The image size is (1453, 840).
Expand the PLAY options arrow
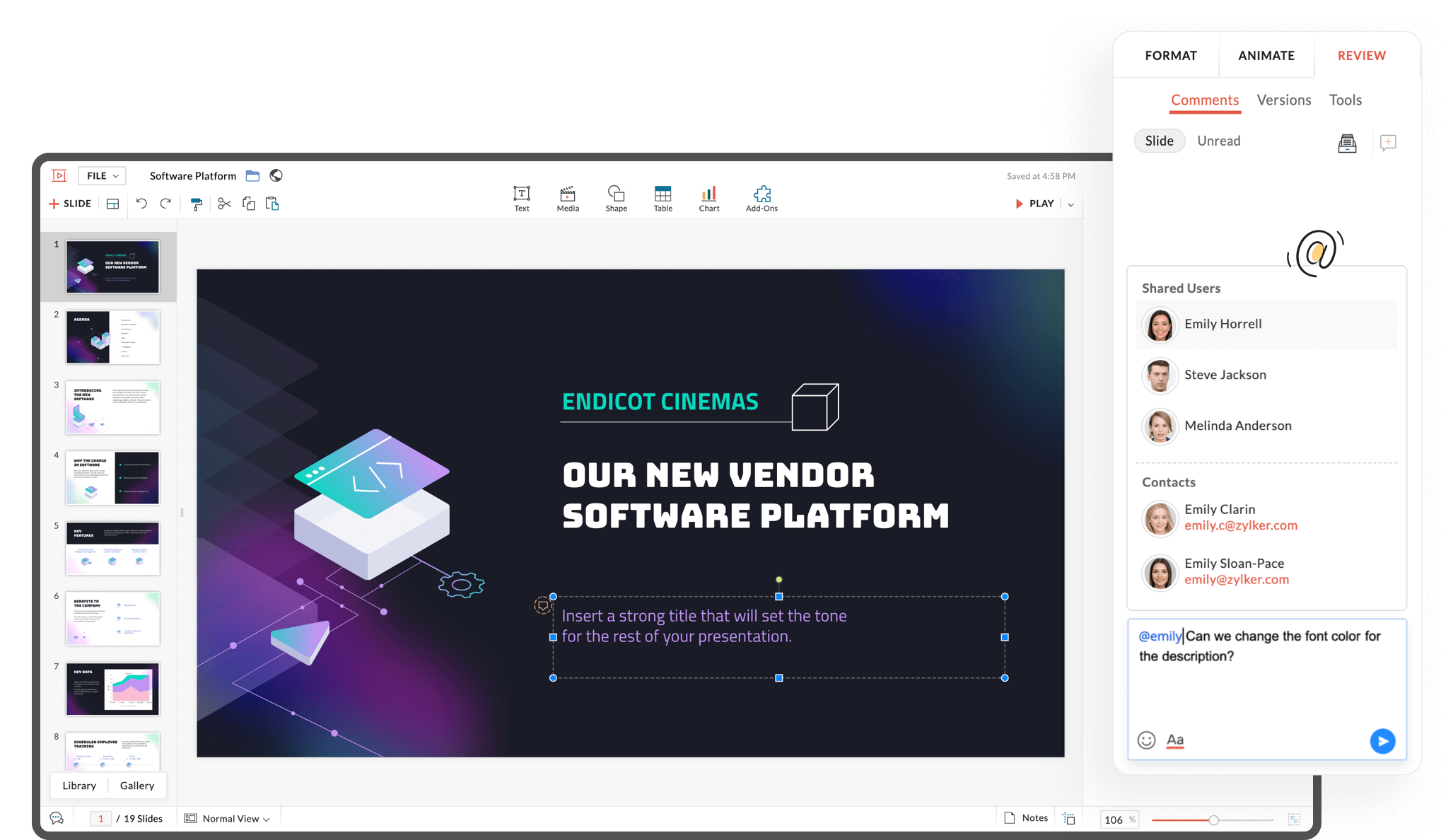(x=1070, y=204)
